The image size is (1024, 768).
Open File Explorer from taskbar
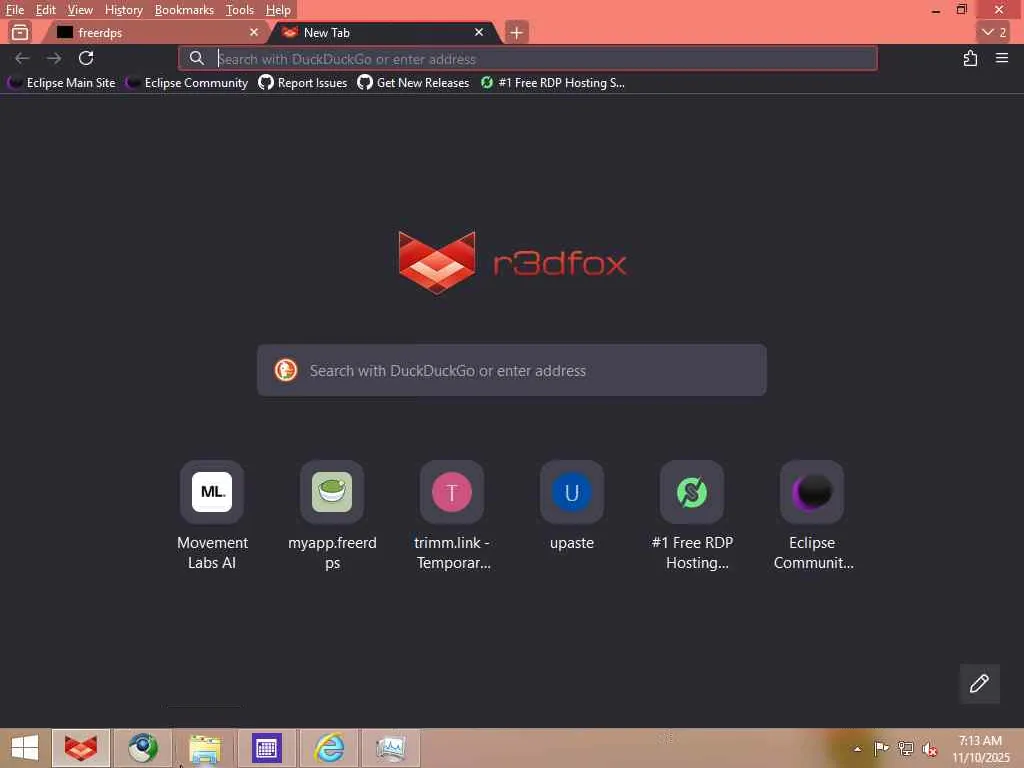(x=204, y=748)
